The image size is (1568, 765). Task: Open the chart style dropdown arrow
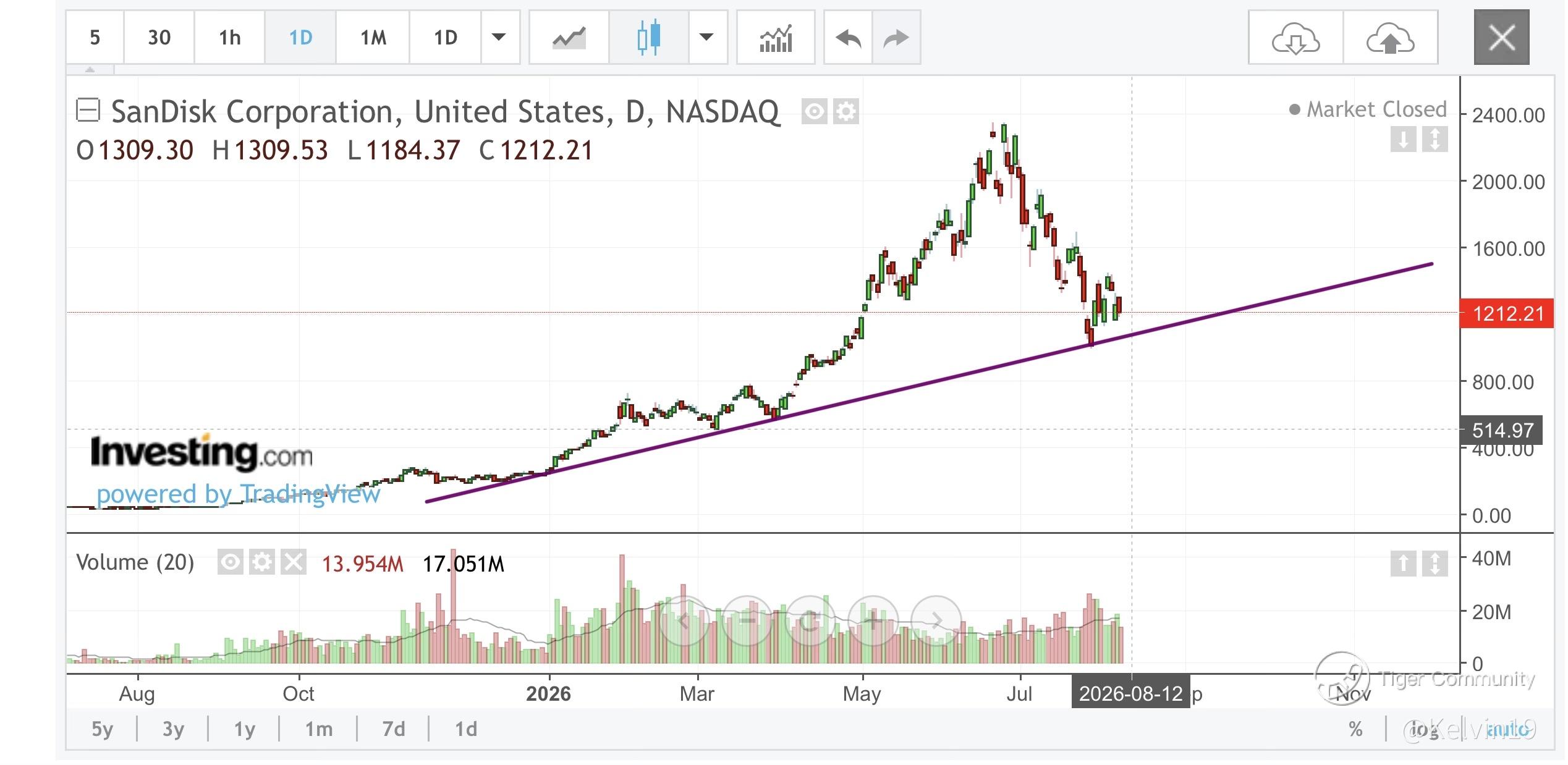coord(706,38)
